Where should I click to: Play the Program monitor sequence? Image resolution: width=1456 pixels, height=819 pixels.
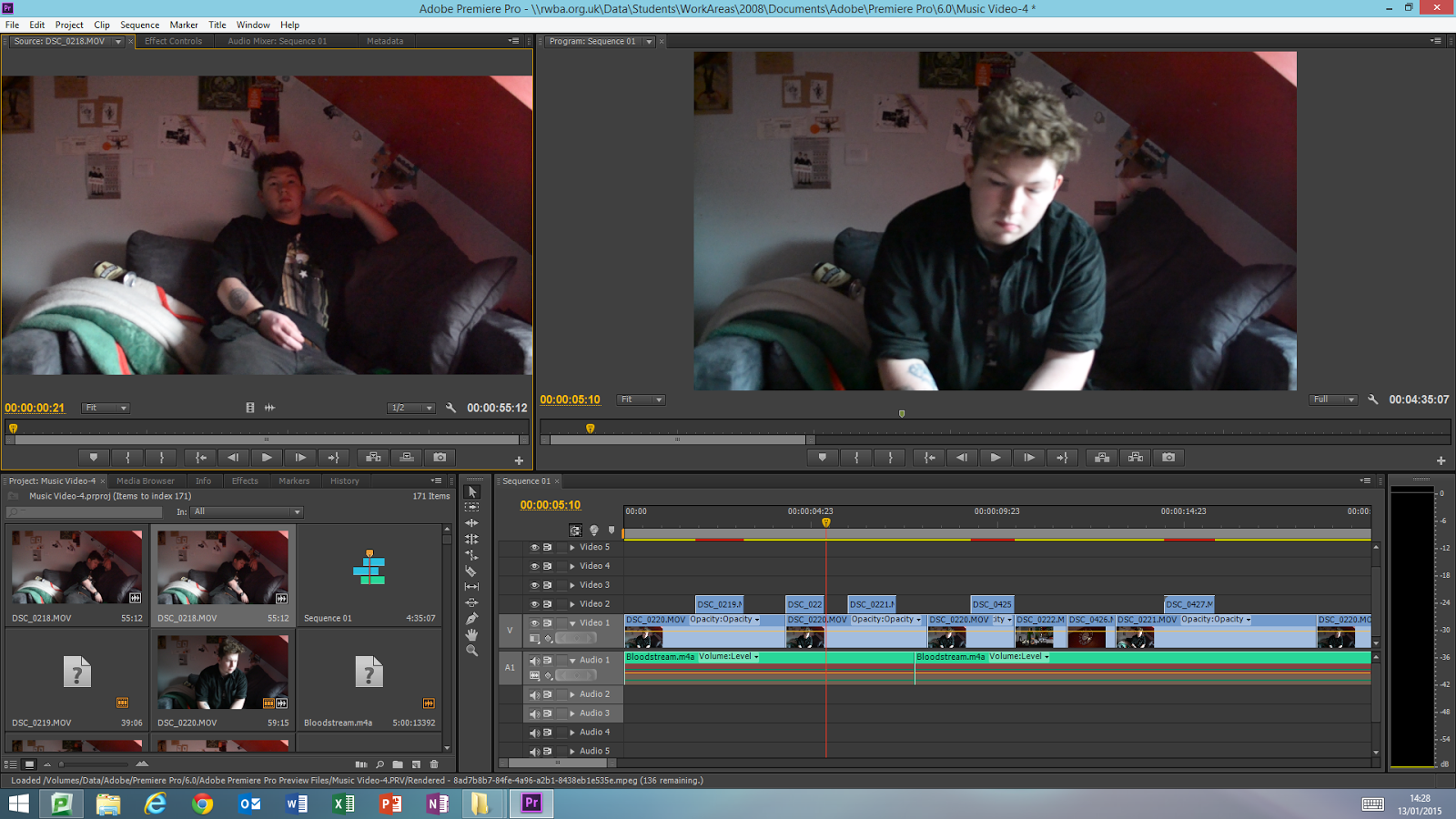coord(996,458)
